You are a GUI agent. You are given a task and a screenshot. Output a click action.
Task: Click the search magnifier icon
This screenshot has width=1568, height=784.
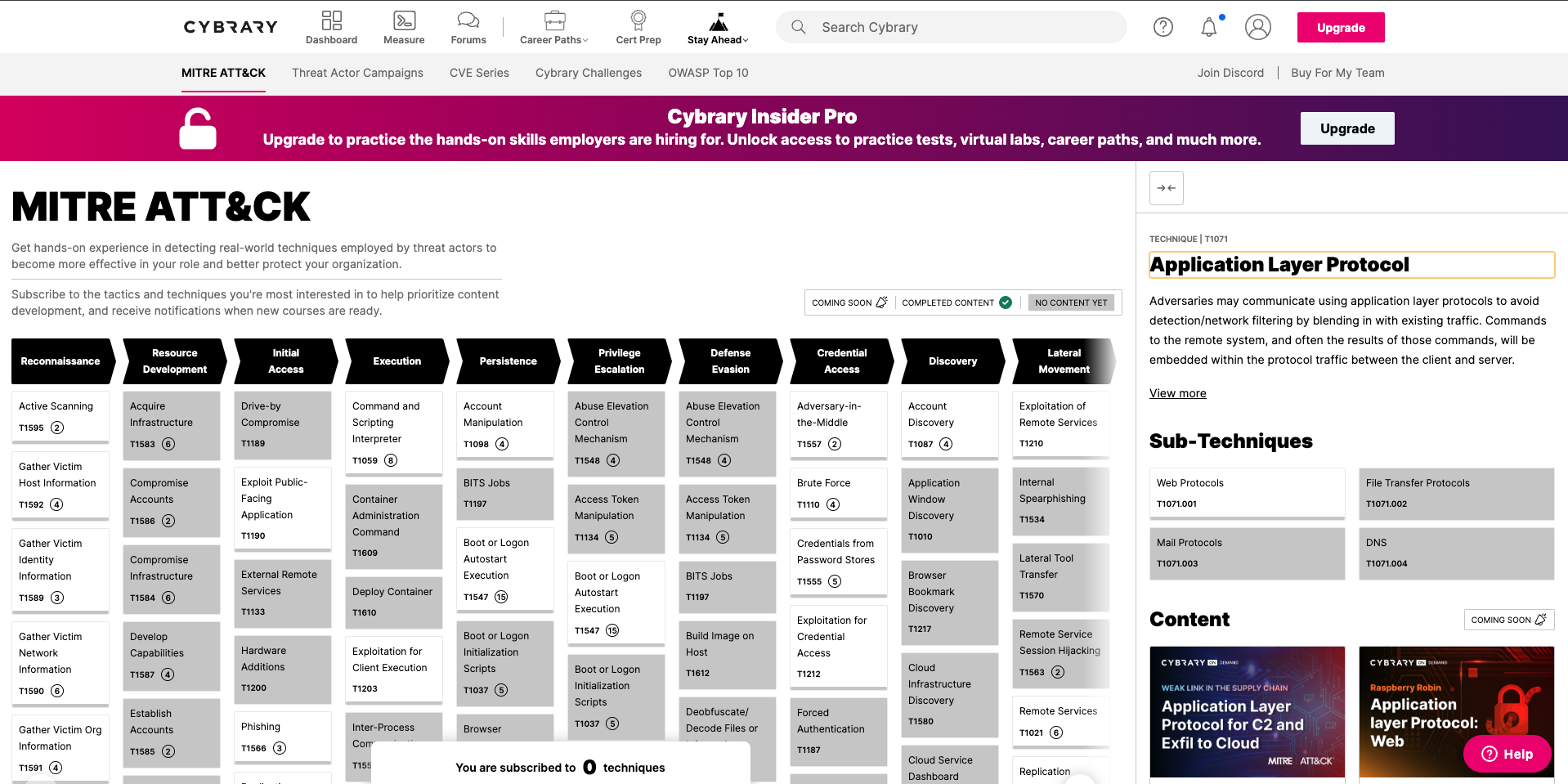799,27
